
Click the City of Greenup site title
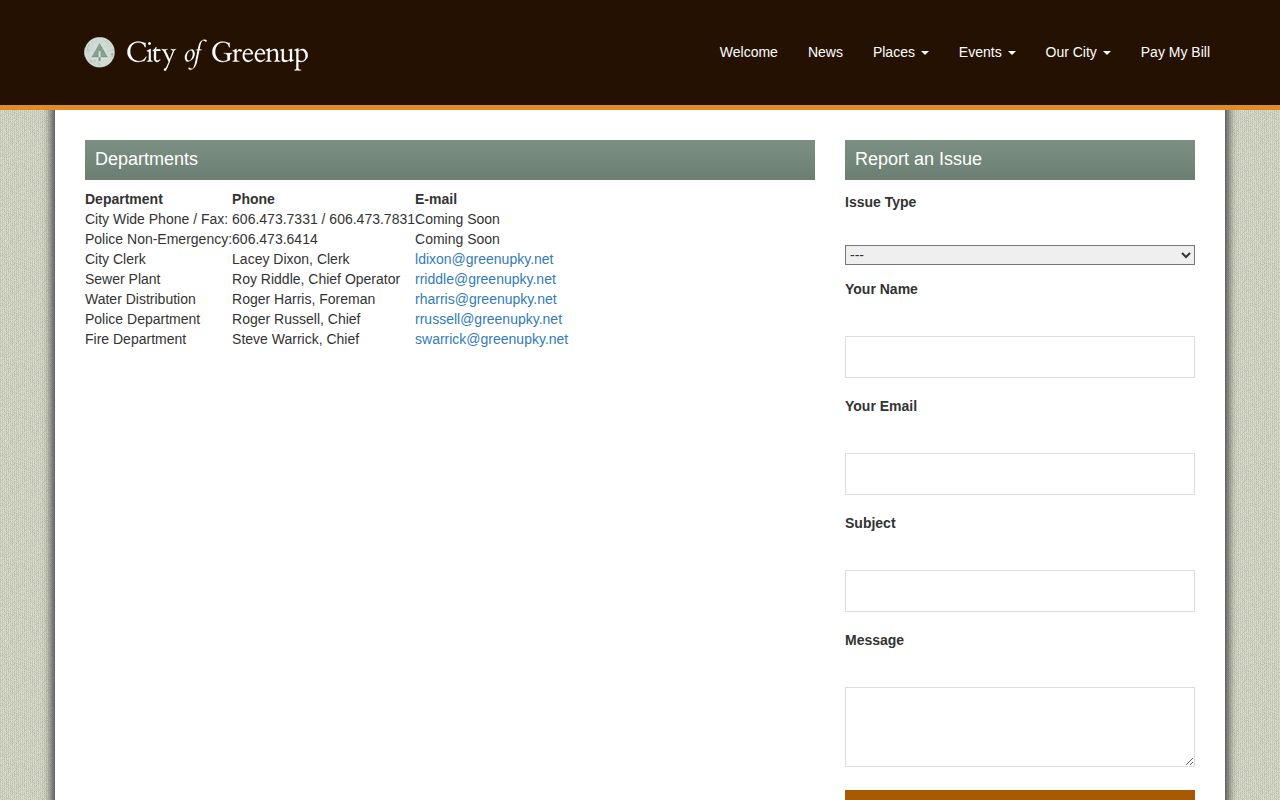(217, 53)
